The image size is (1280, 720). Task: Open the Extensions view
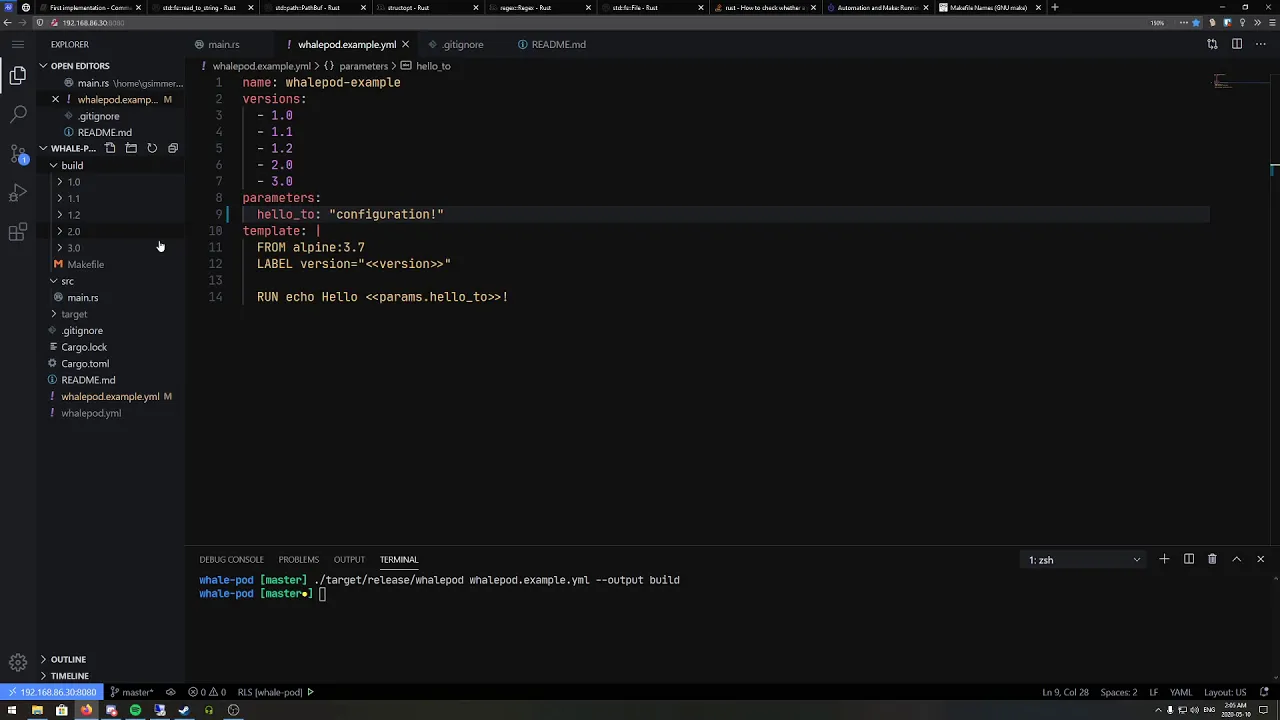pyautogui.click(x=18, y=232)
